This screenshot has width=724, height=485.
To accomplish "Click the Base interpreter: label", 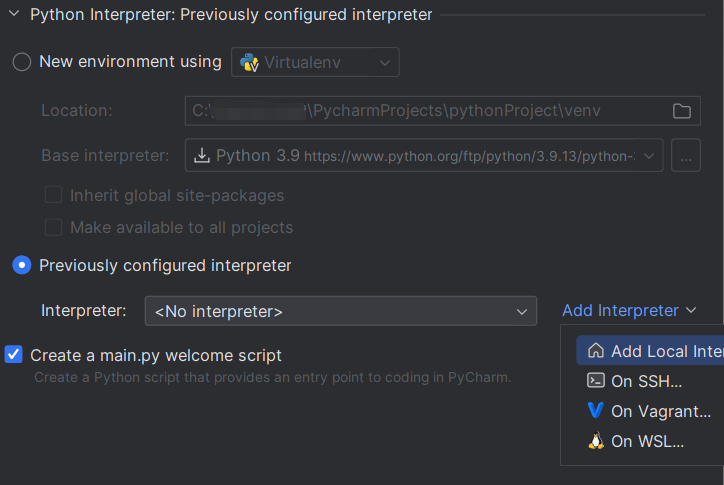I will tap(105, 155).
